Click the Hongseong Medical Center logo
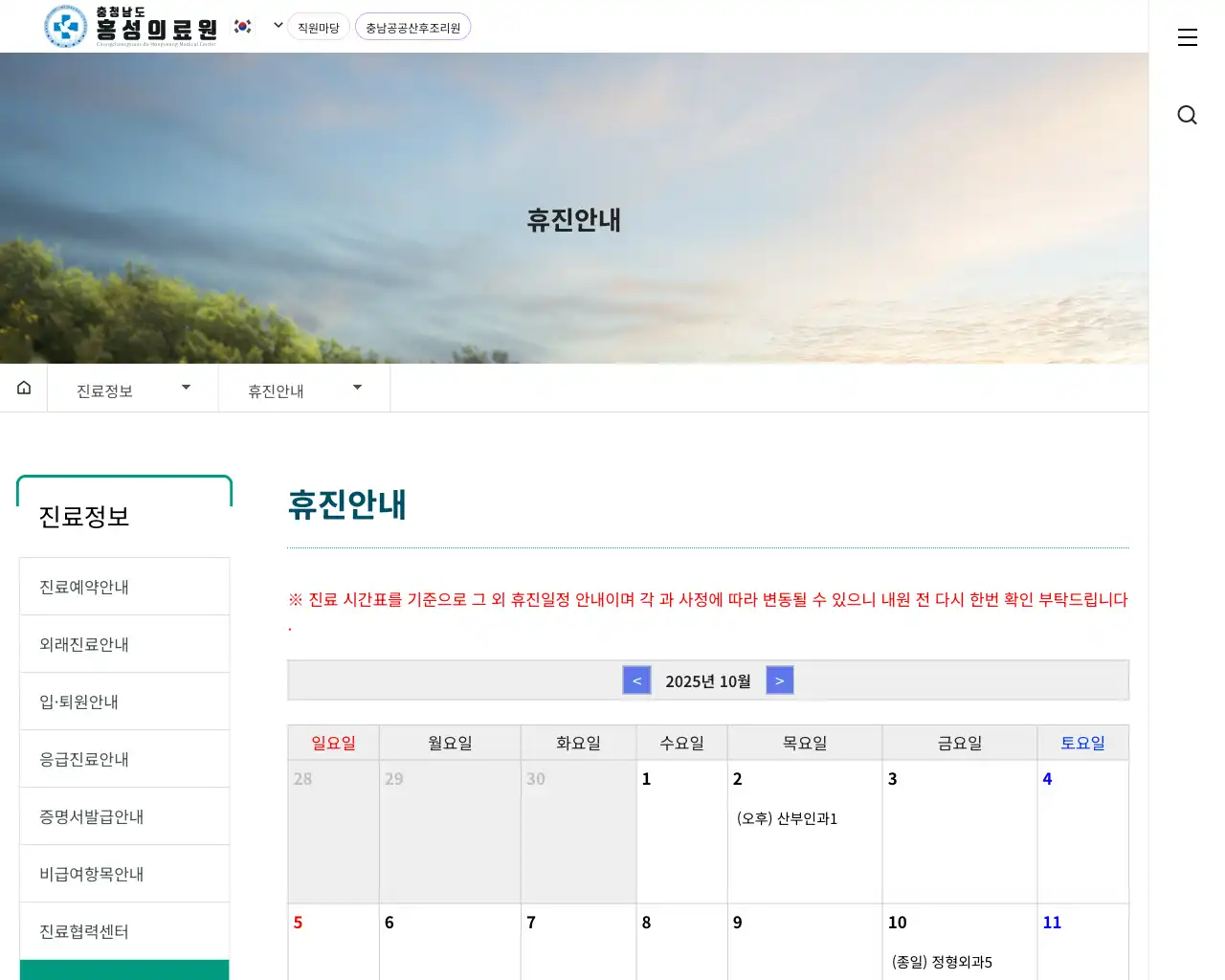Screen dimensions: 1225x980 pyautogui.click(x=131, y=27)
